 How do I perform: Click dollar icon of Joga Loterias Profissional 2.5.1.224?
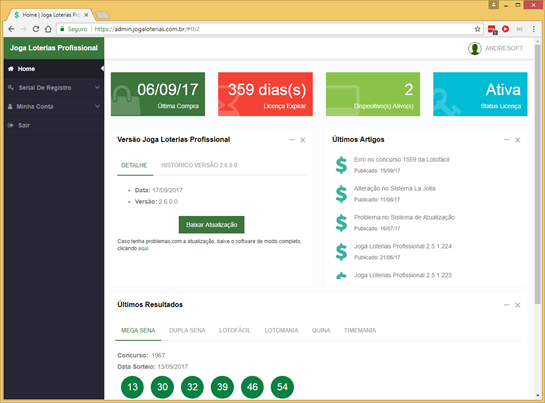(x=341, y=252)
